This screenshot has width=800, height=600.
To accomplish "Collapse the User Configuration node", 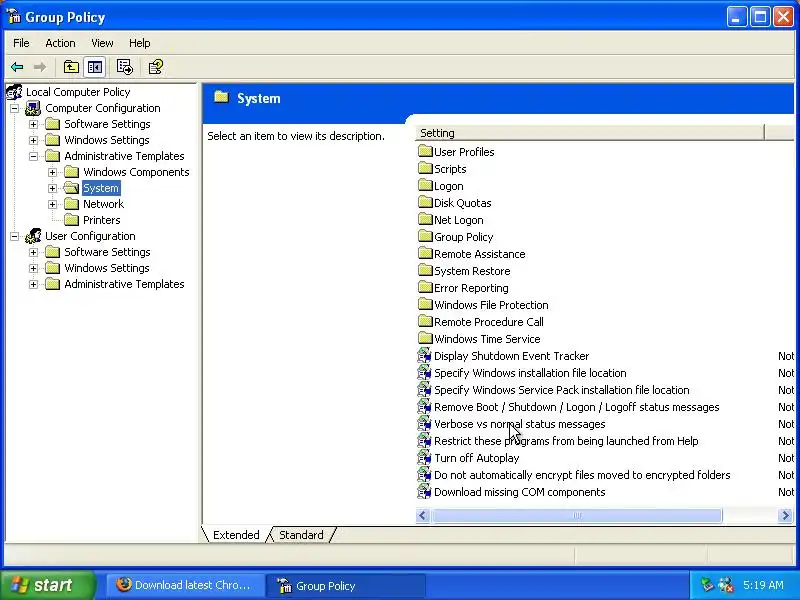I will pos(14,236).
